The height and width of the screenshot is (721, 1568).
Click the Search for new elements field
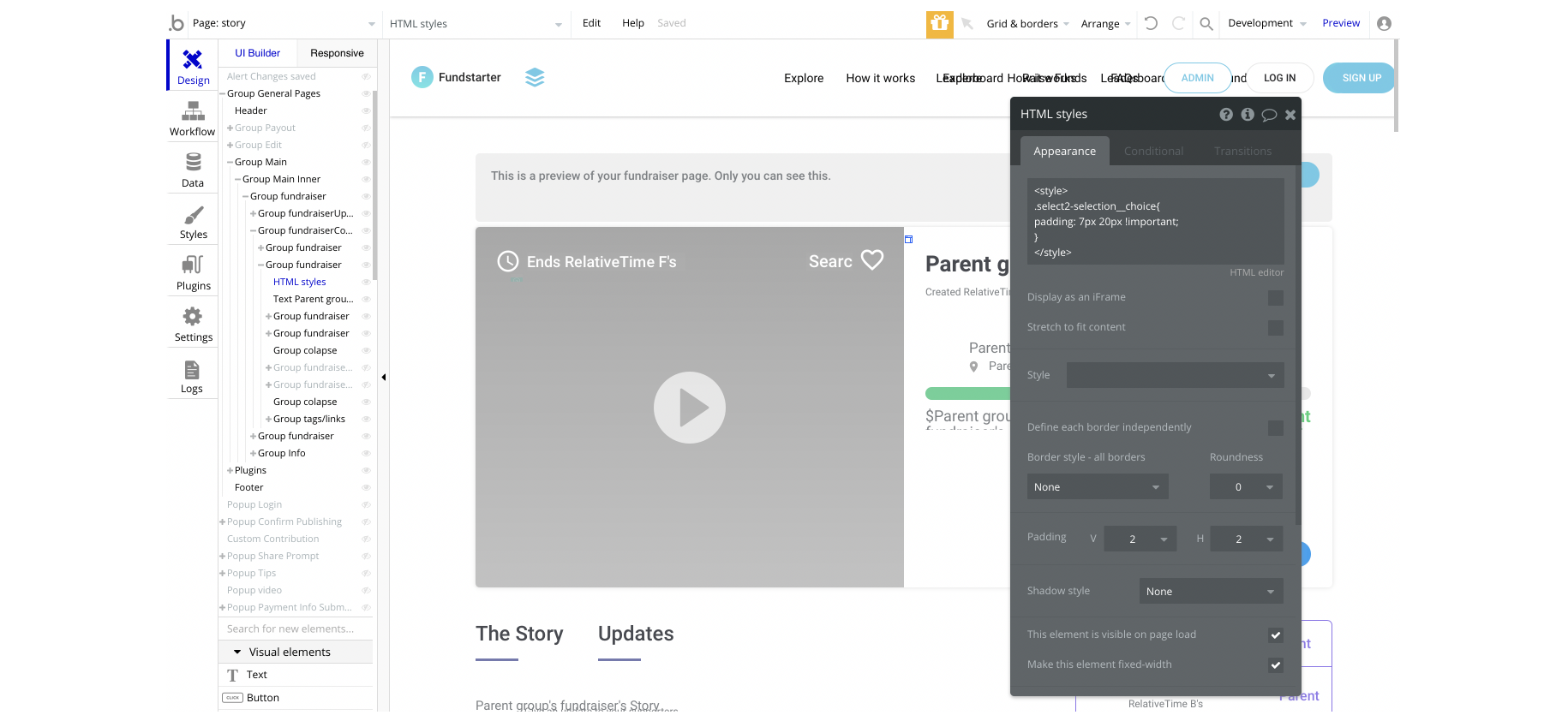tap(296, 629)
